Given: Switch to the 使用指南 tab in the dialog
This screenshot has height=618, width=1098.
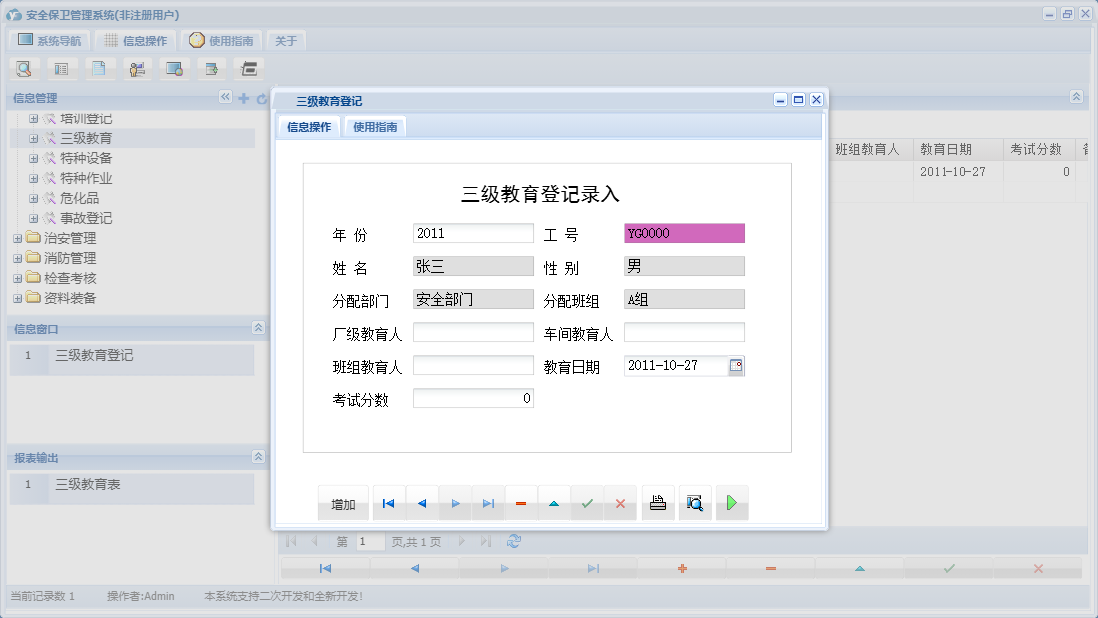Looking at the screenshot, I should click(x=374, y=127).
